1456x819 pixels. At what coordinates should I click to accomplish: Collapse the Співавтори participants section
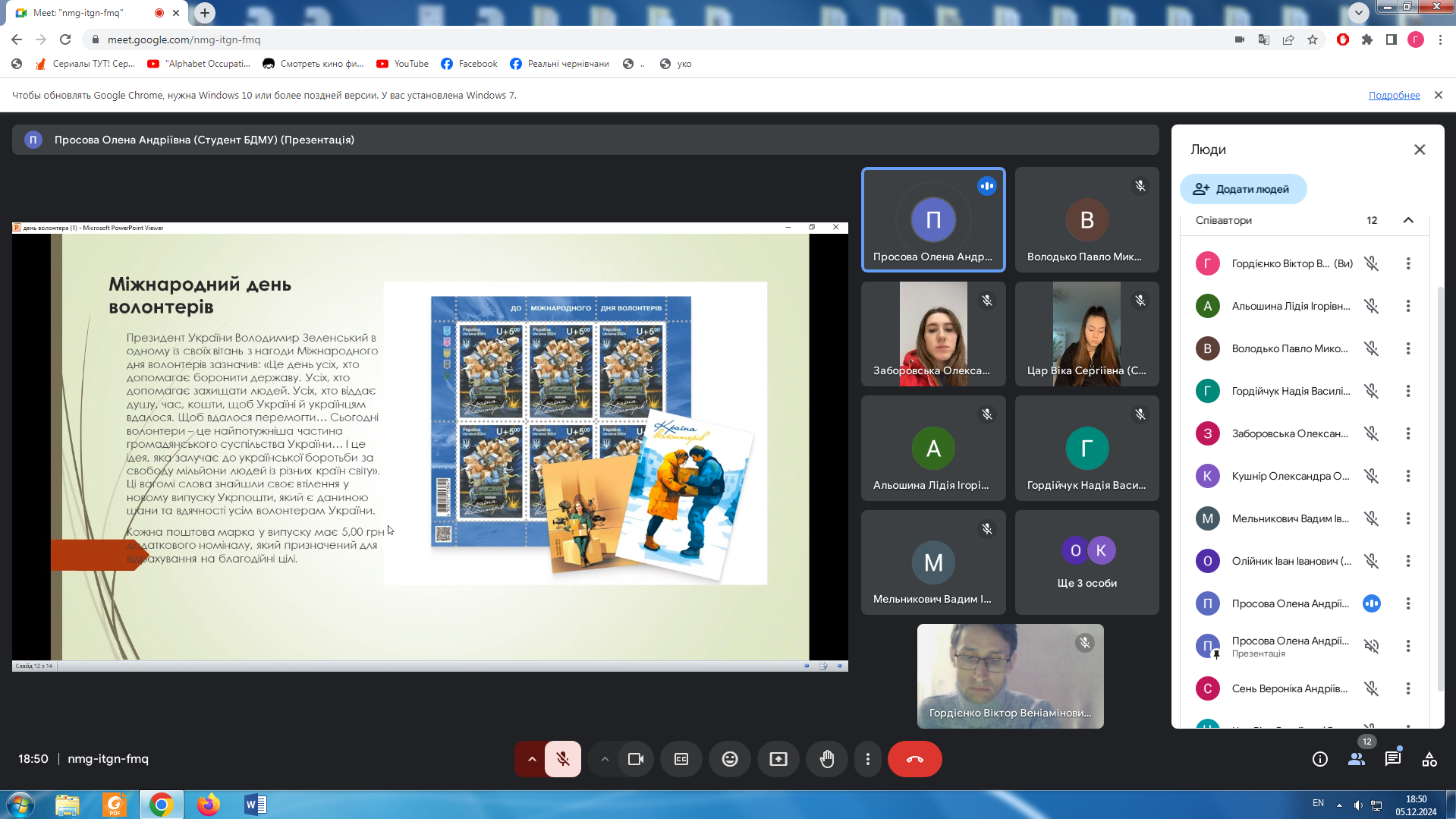pyautogui.click(x=1408, y=220)
